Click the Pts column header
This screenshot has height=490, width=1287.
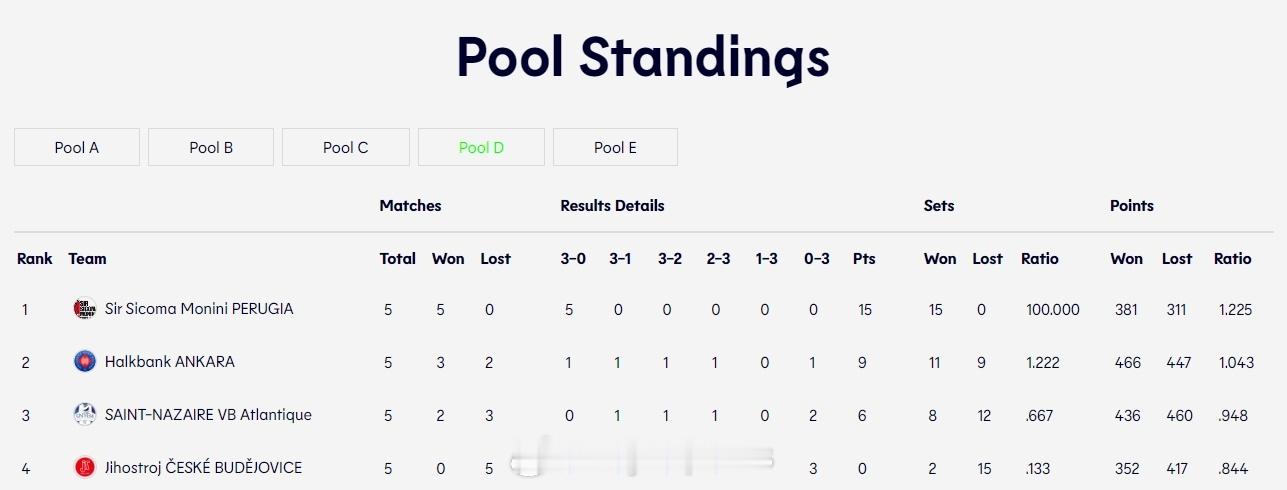[864, 258]
